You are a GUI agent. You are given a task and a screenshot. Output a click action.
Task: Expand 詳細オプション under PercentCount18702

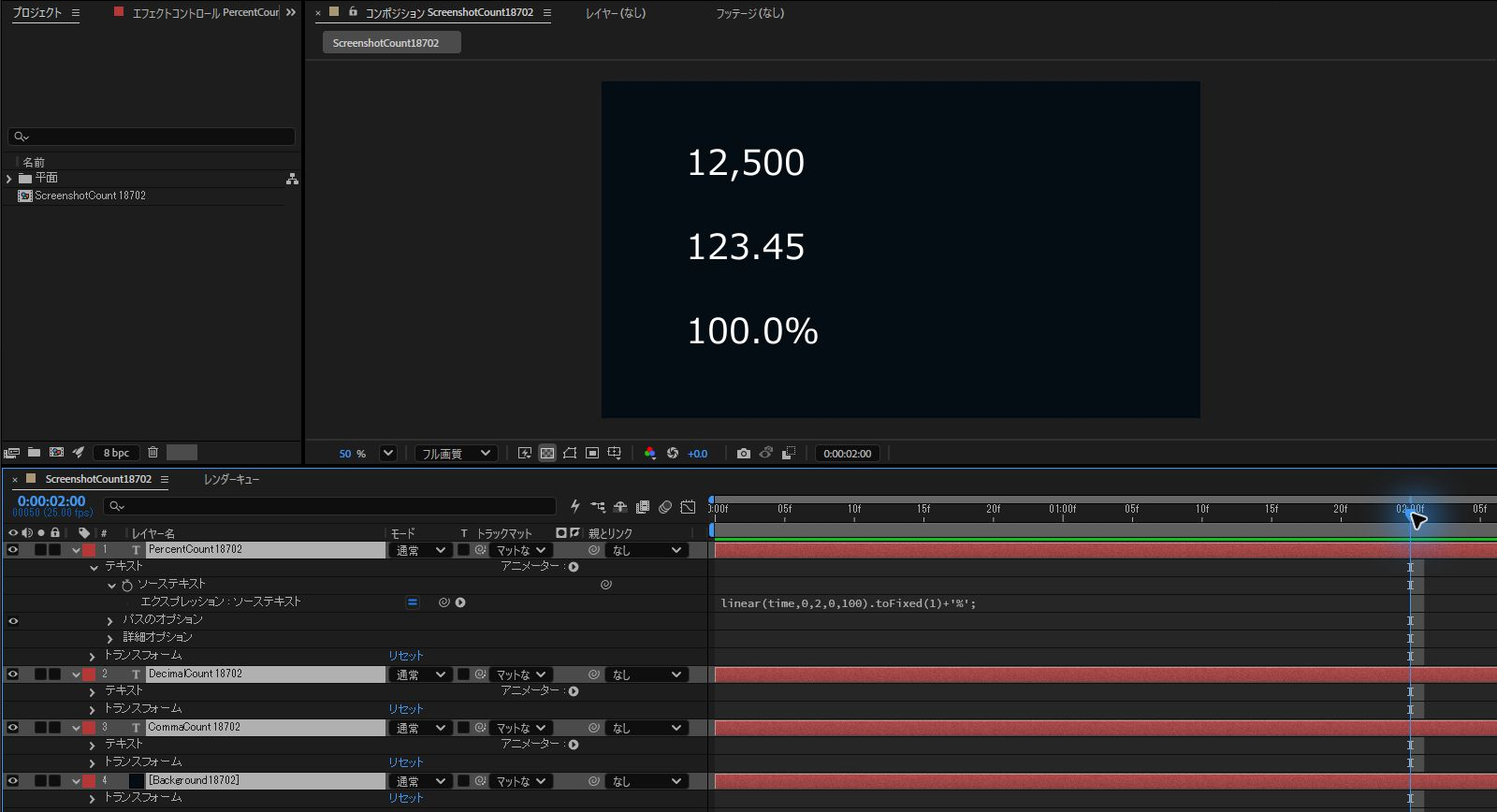[x=110, y=639]
